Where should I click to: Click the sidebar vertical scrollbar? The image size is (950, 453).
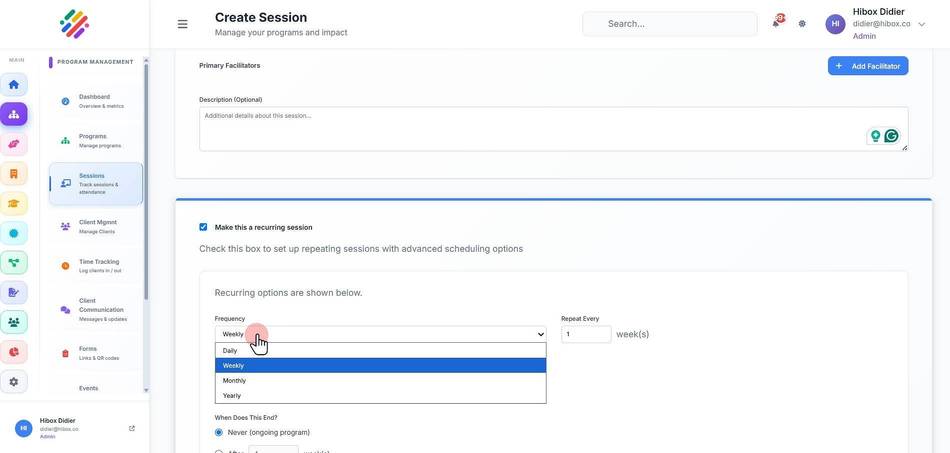pyautogui.click(x=146, y=182)
